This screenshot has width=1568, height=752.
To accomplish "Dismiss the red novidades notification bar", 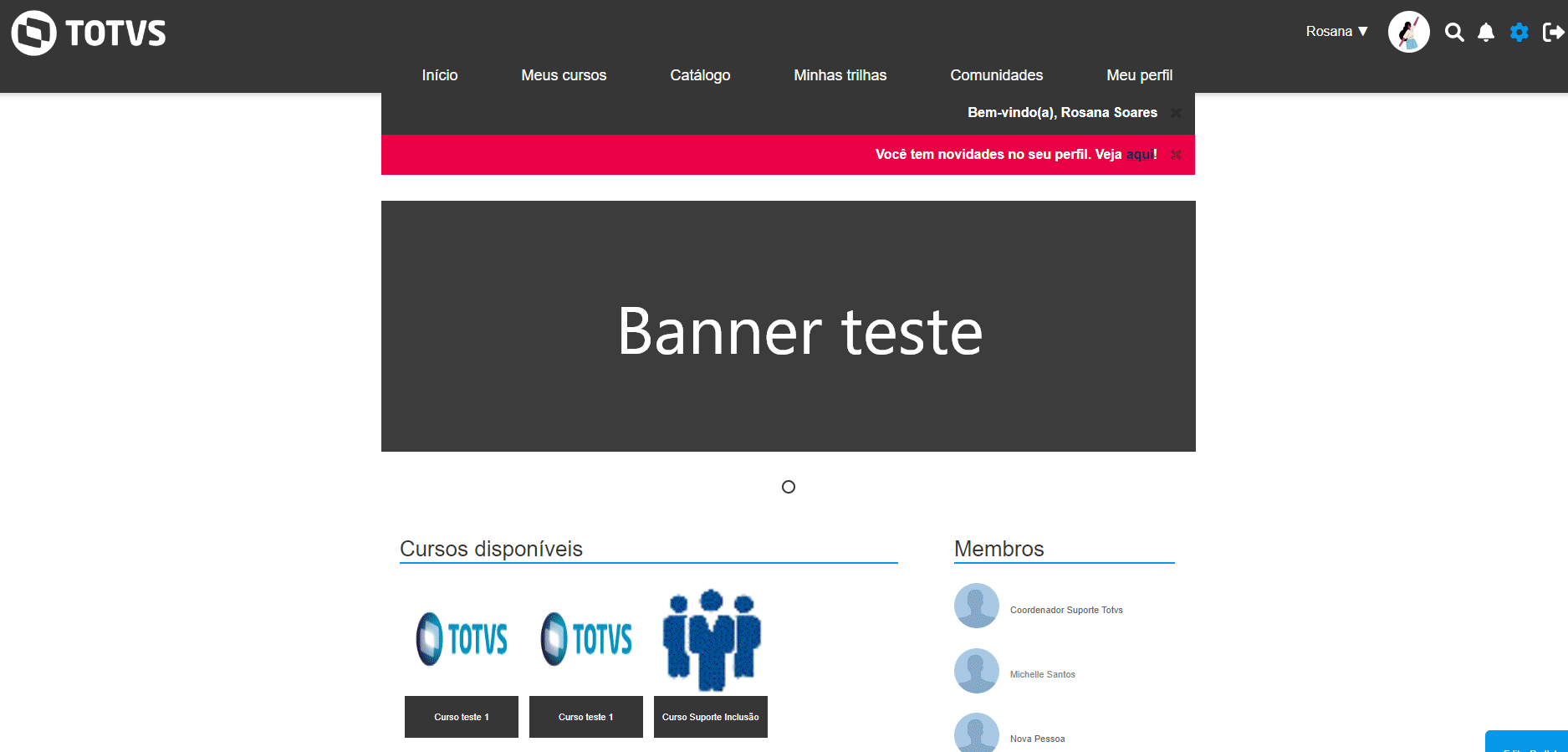I will [x=1176, y=155].
